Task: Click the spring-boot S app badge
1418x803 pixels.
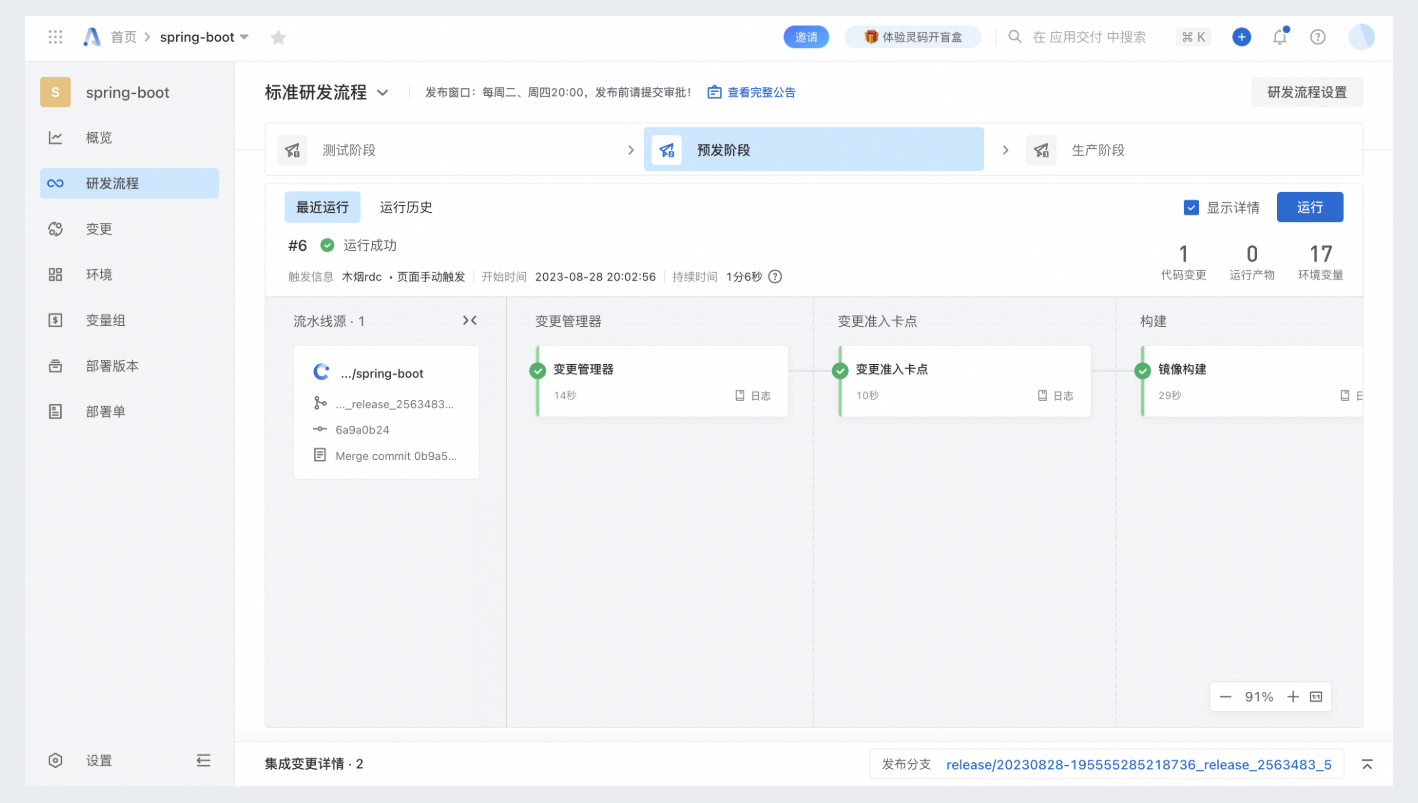Action: [55, 92]
